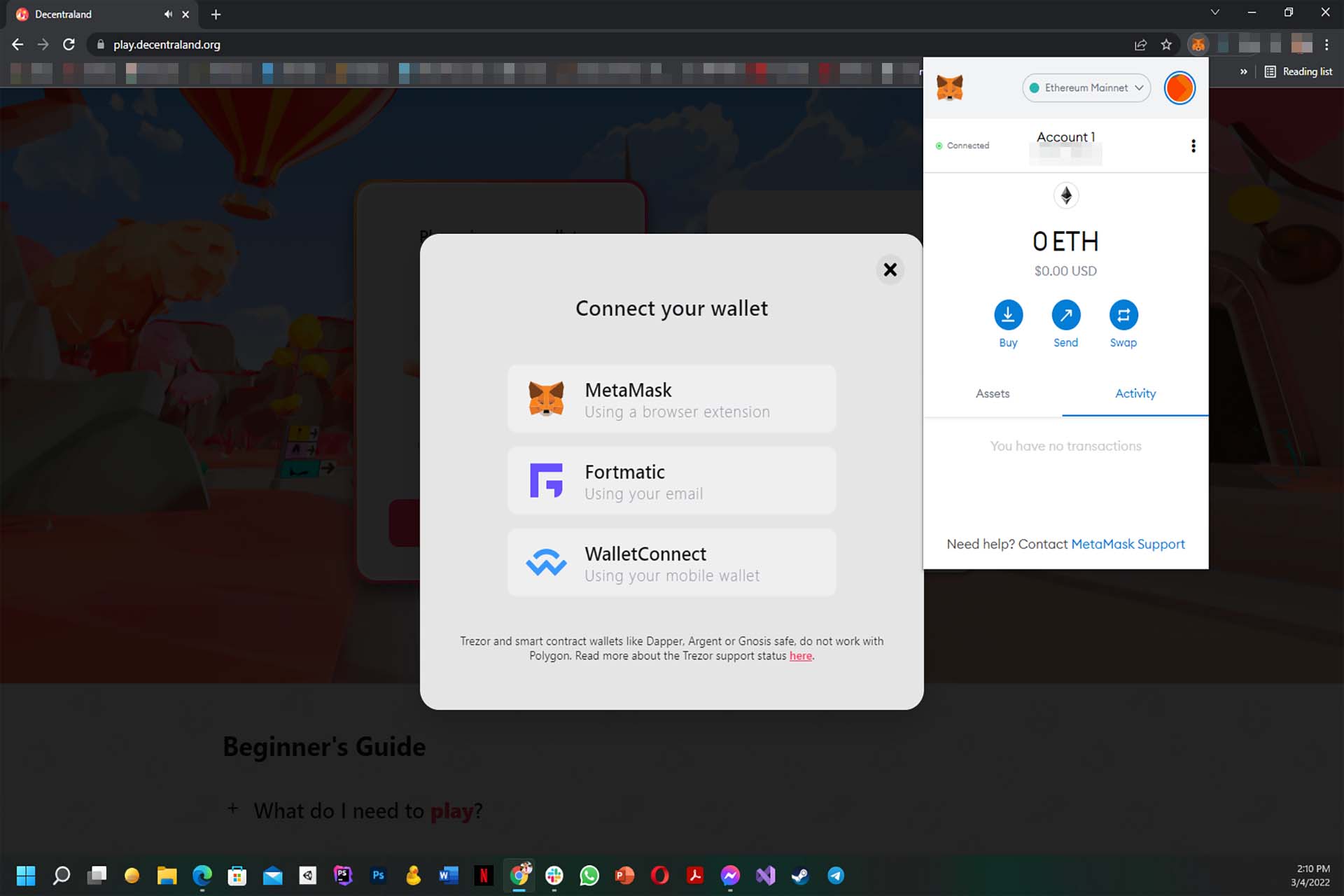Viewport: 1344px width, 896px height.
Task: Open the Trezor support status 'here' link
Action: (801, 656)
